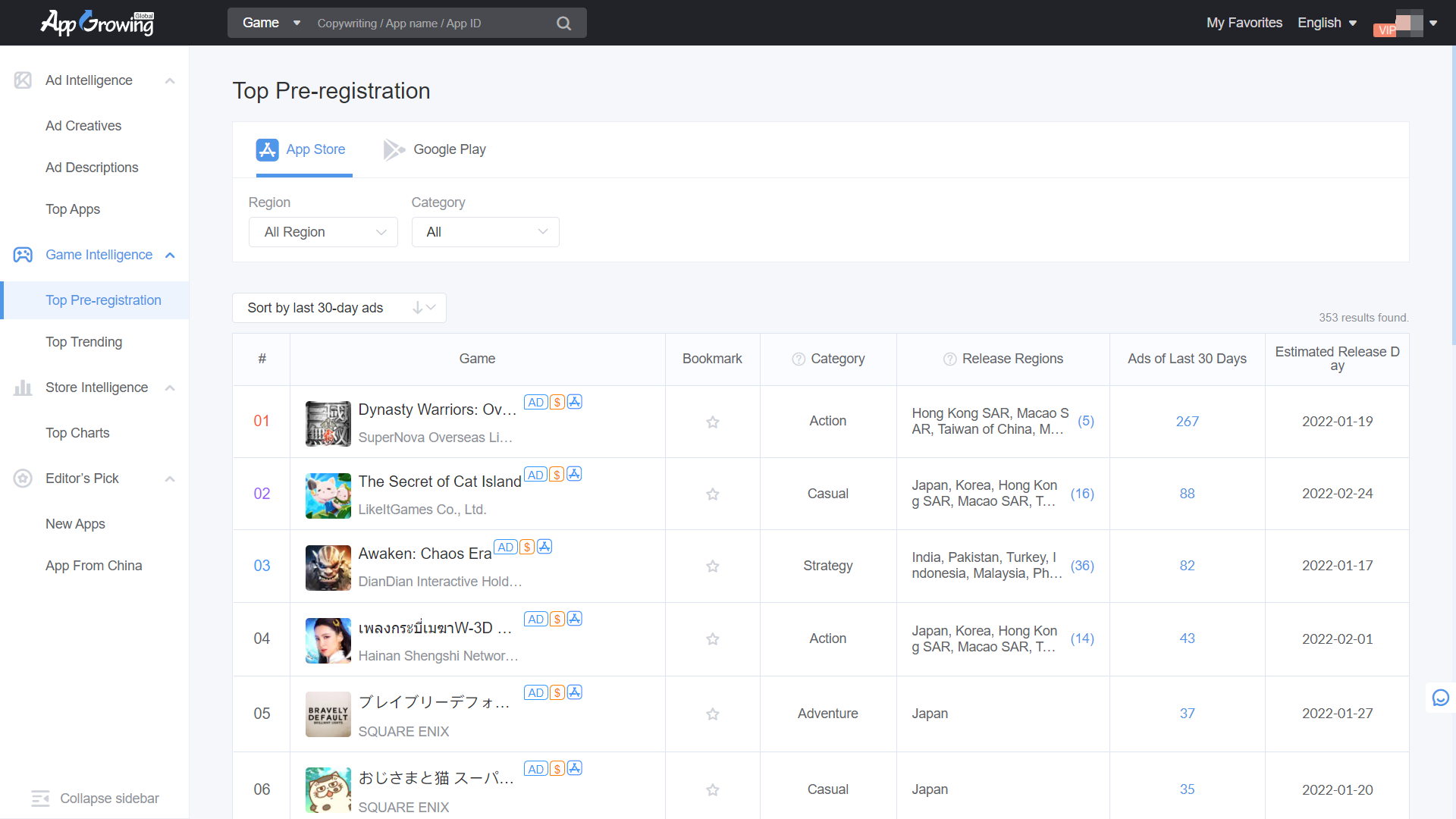Open Top Charts in sidebar
Image resolution: width=1456 pixels, height=819 pixels.
pyautogui.click(x=77, y=433)
